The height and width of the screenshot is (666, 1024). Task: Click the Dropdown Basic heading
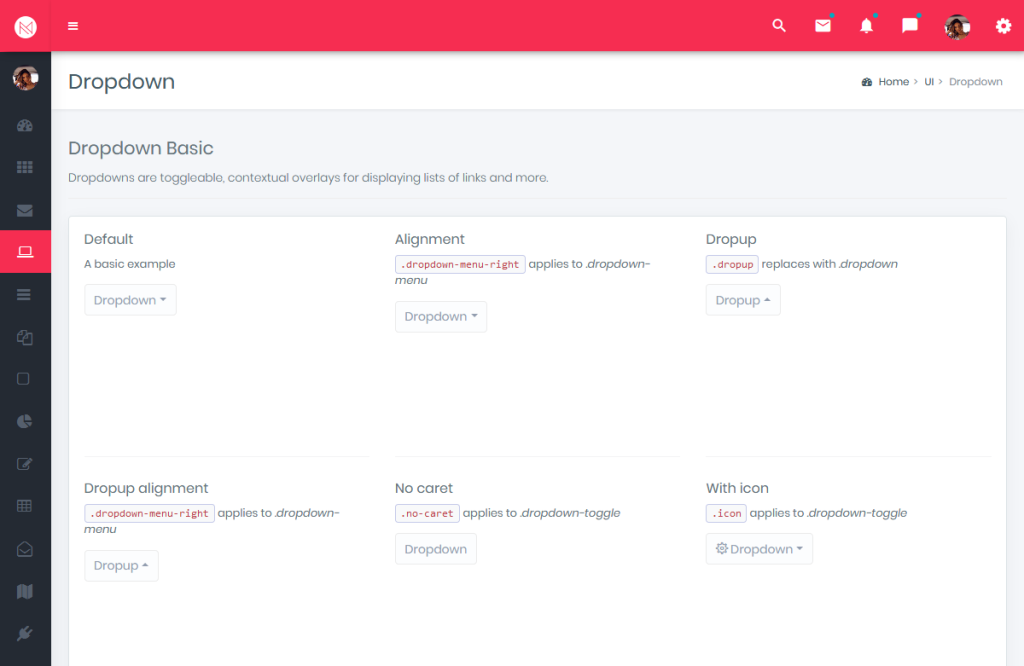[141, 148]
